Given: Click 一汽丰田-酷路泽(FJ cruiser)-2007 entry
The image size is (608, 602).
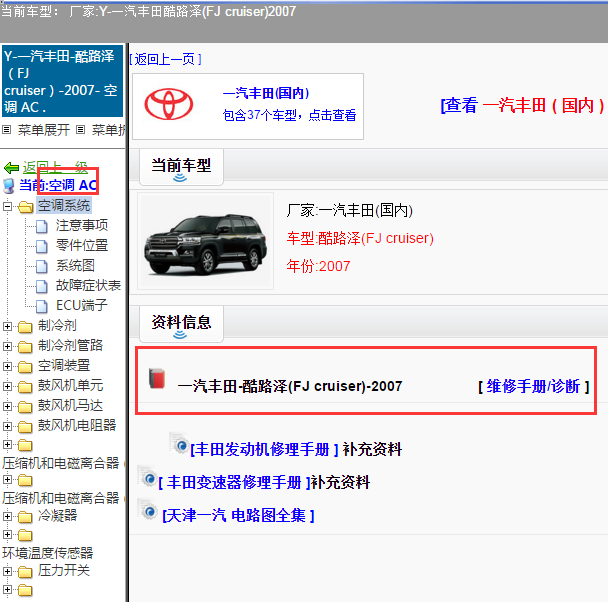Looking at the screenshot, I should pos(290,386).
